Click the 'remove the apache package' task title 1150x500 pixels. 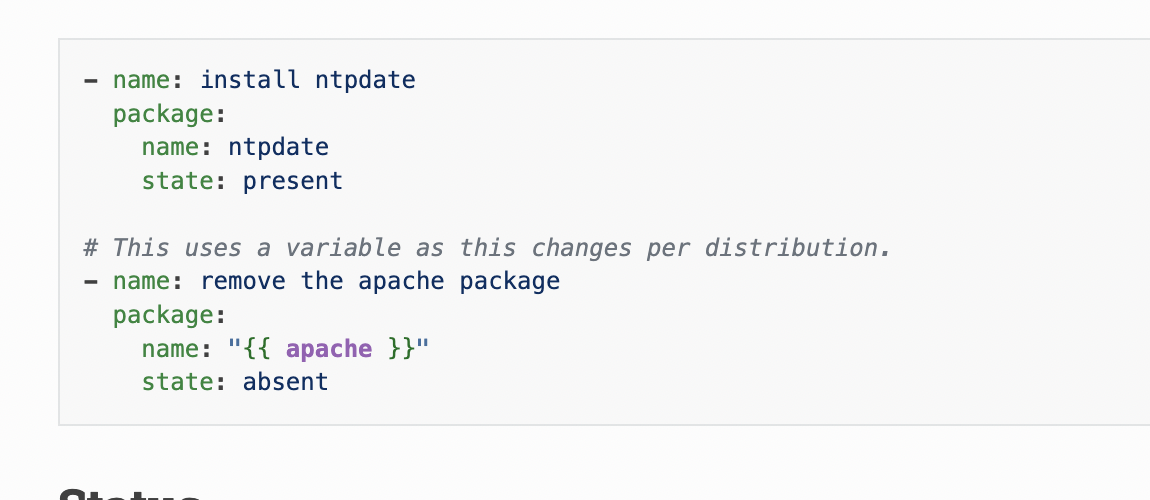(380, 281)
